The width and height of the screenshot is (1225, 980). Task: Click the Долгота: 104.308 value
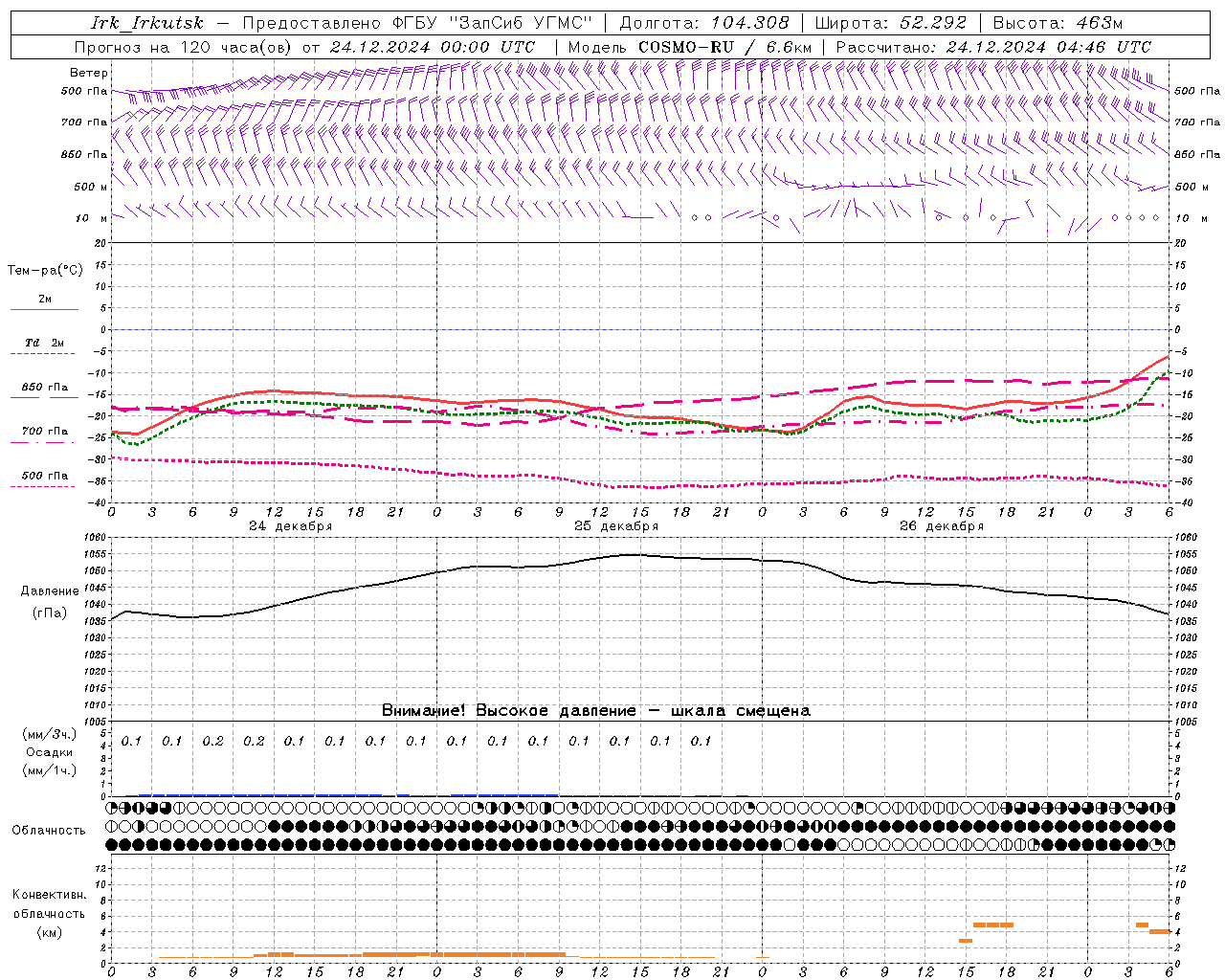point(704,23)
